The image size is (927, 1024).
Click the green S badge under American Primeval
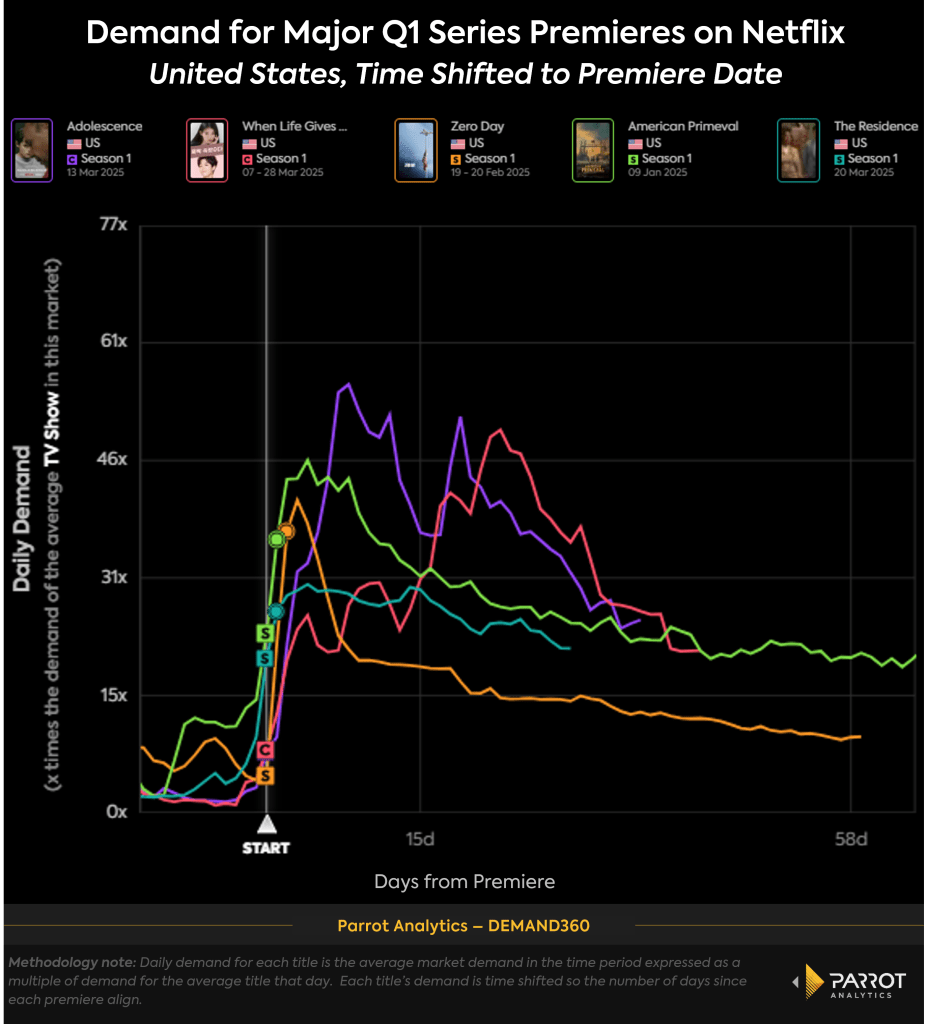(x=631, y=157)
